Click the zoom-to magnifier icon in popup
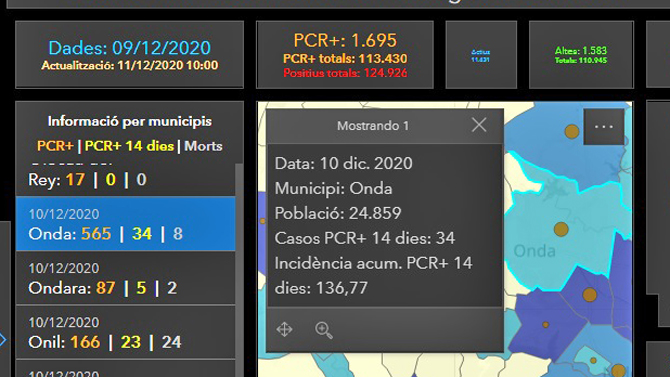Viewport: 670px width, 377px height. pyautogui.click(x=323, y=330)
